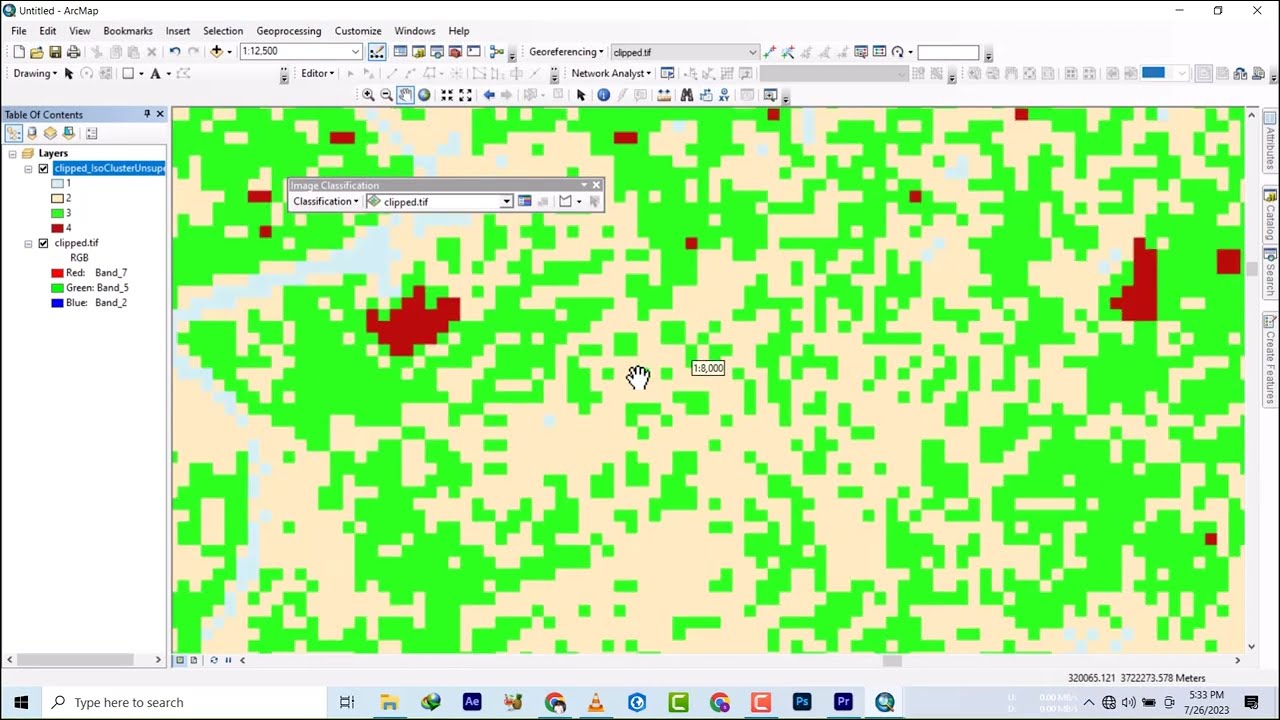
Task: Close the Image Classification toolbar
Action: [596, 185]
